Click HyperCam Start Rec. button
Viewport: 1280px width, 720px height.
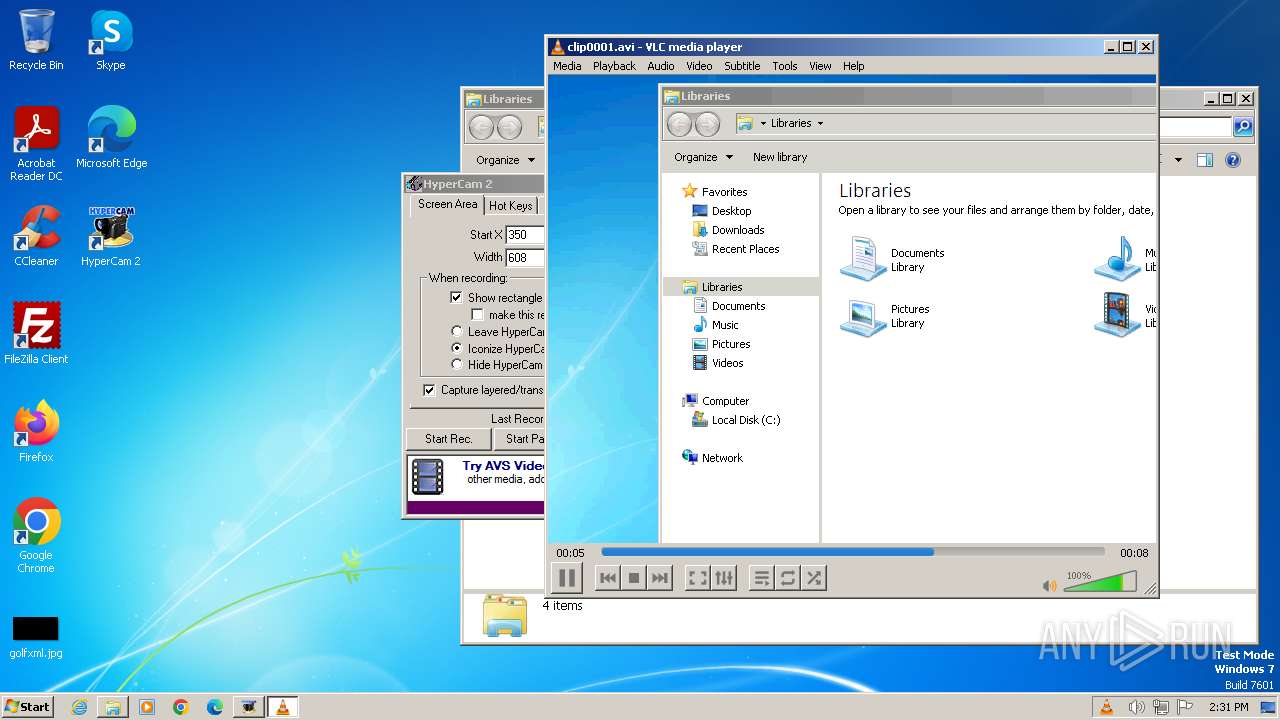(x=448, y=439)
